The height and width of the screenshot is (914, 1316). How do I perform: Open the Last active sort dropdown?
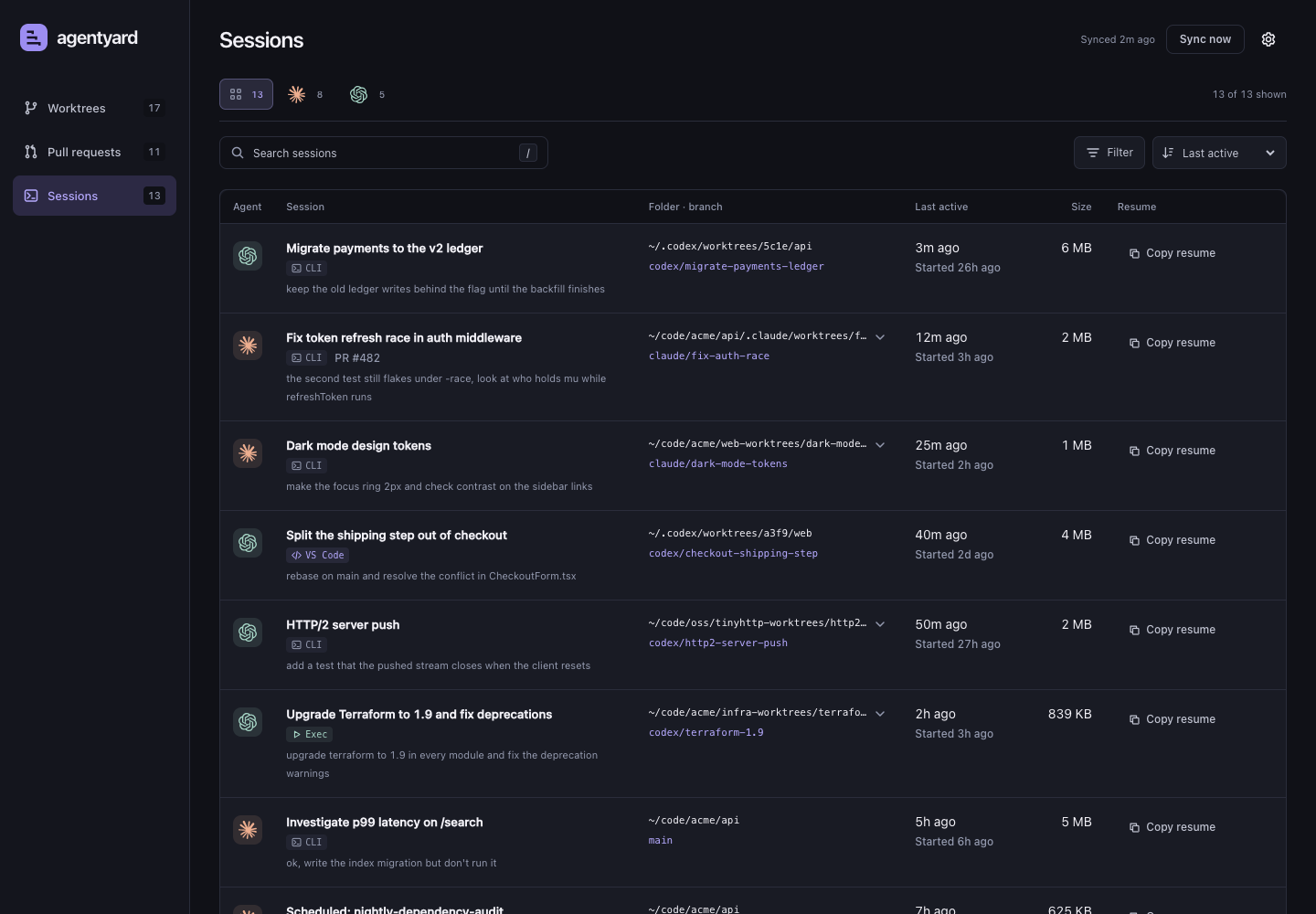[1219, 153]
